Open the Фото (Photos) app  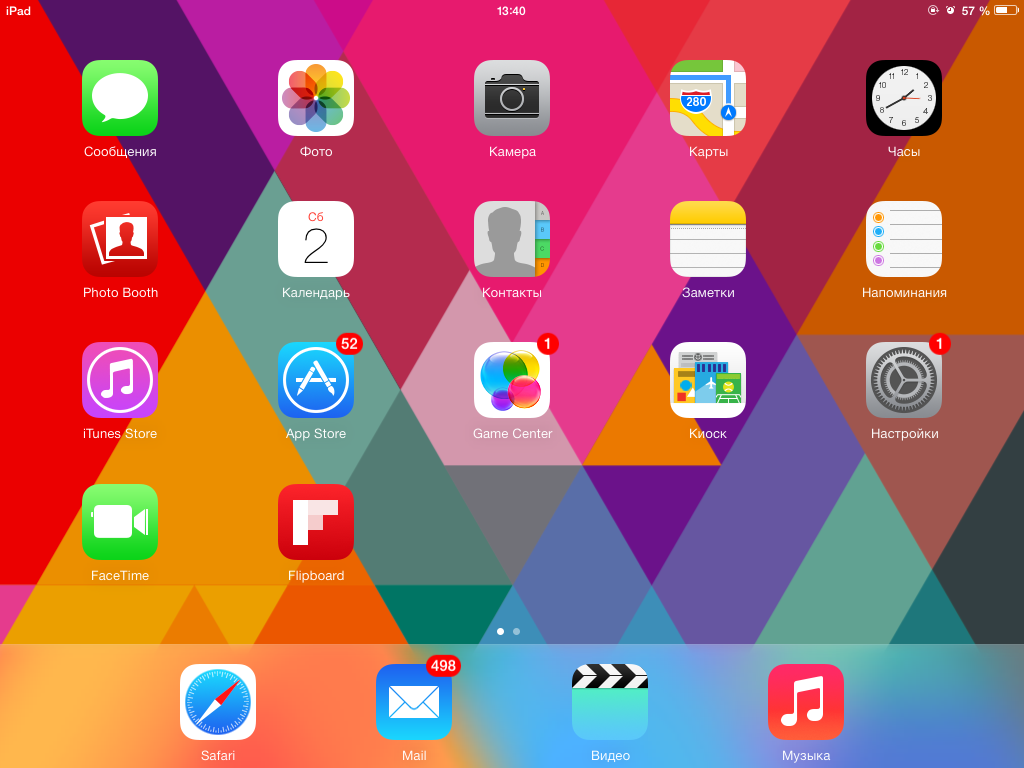click(316, 98)
